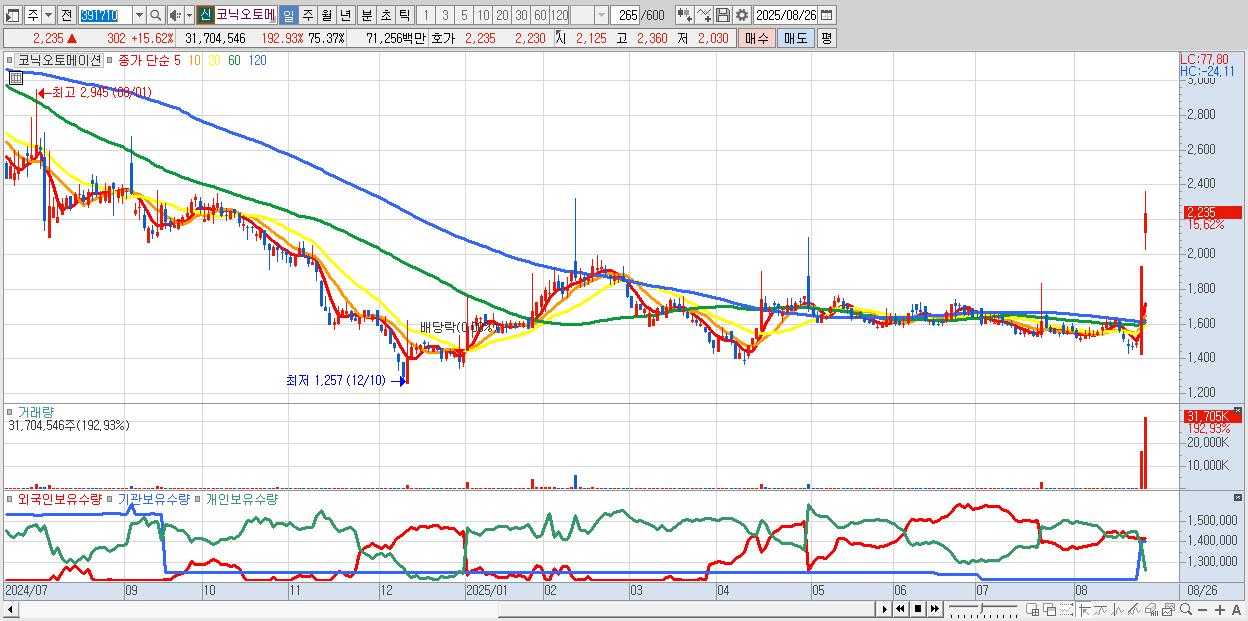Close the 외국인보유수량 indicator pane

click(1237, 497)
